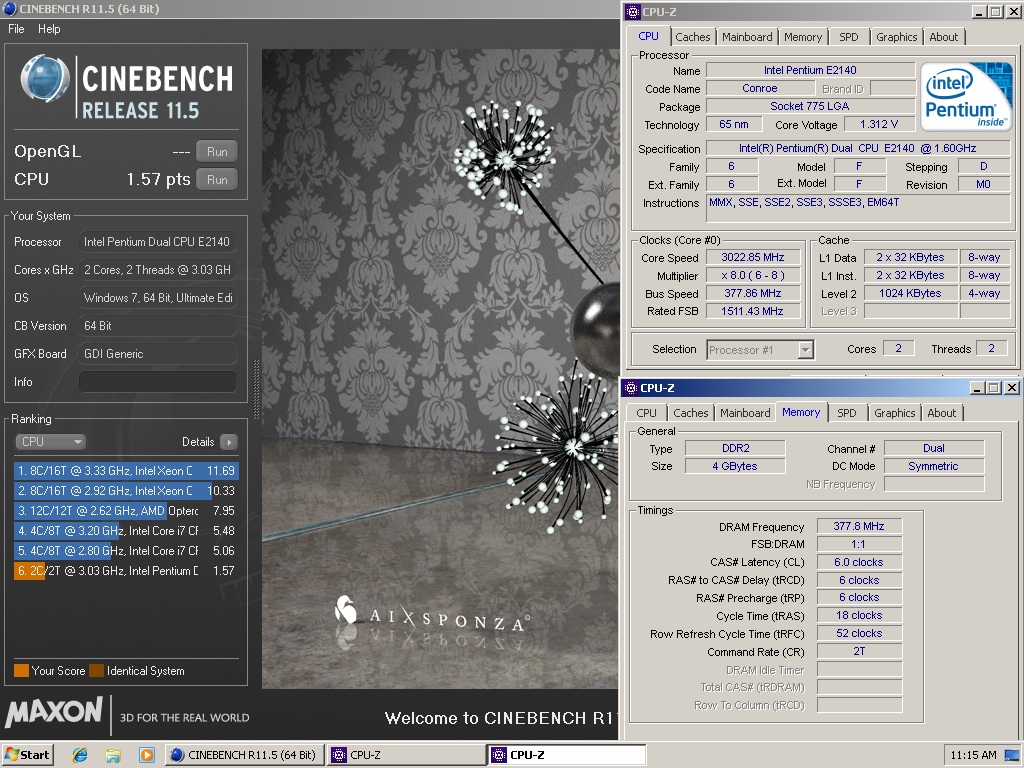Open the File menu in Cinebench
The image size is (1024, 768).
click(x=16, y=29)
